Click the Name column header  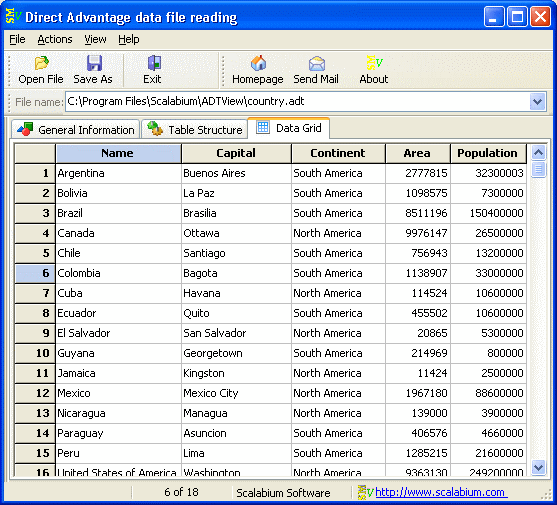click(x=118, y=153)
